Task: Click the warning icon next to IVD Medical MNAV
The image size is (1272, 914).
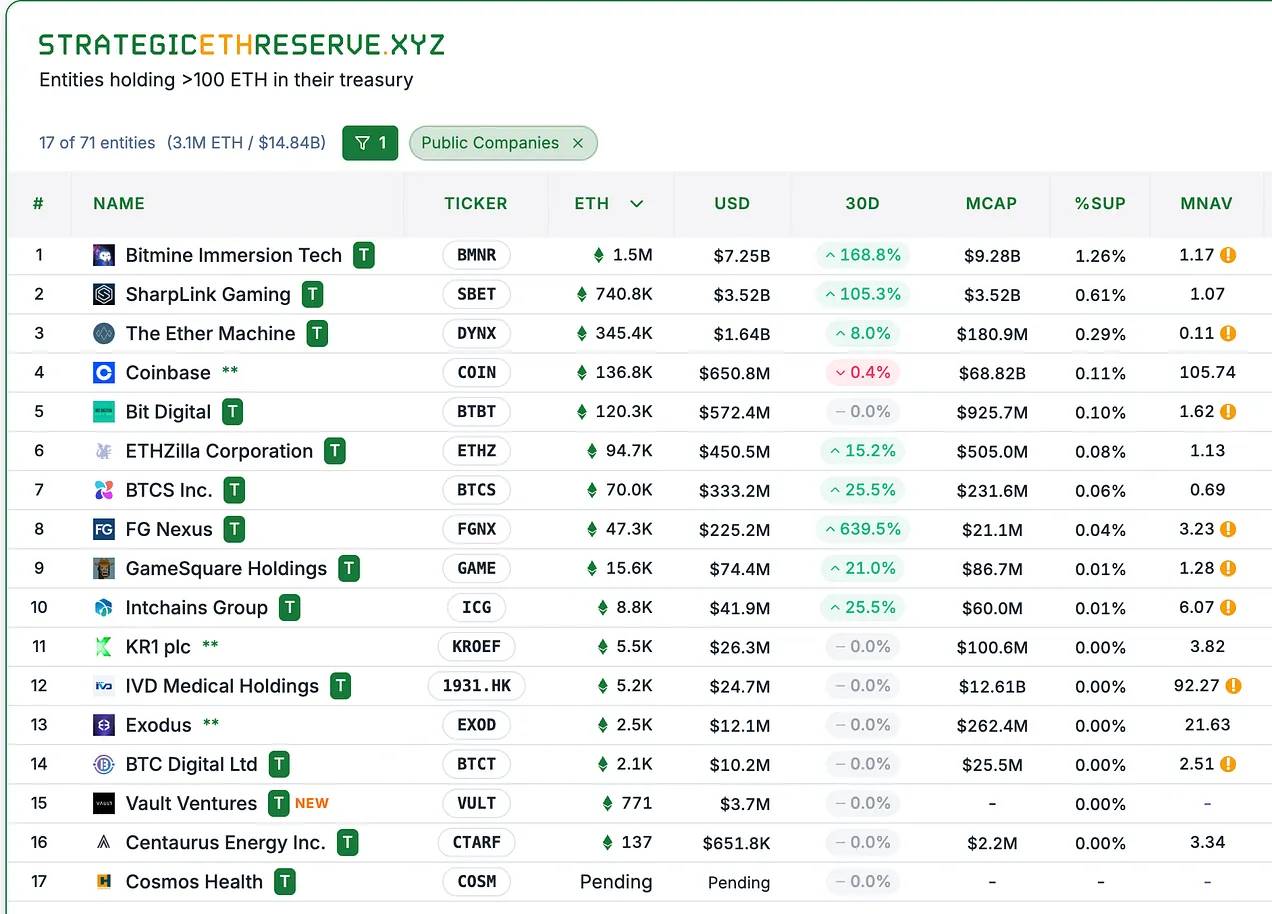Action: coord(1233,686)
